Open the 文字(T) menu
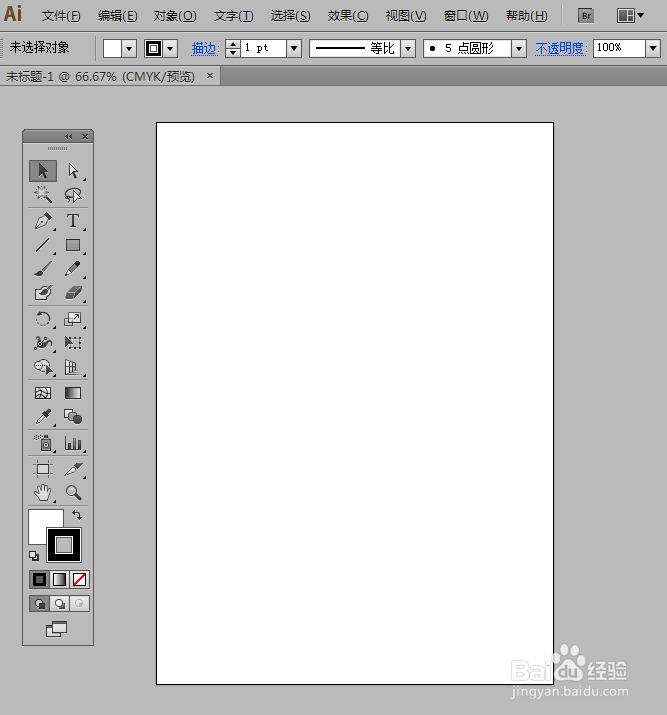667x715 pixels. click(x=233, y=16)
